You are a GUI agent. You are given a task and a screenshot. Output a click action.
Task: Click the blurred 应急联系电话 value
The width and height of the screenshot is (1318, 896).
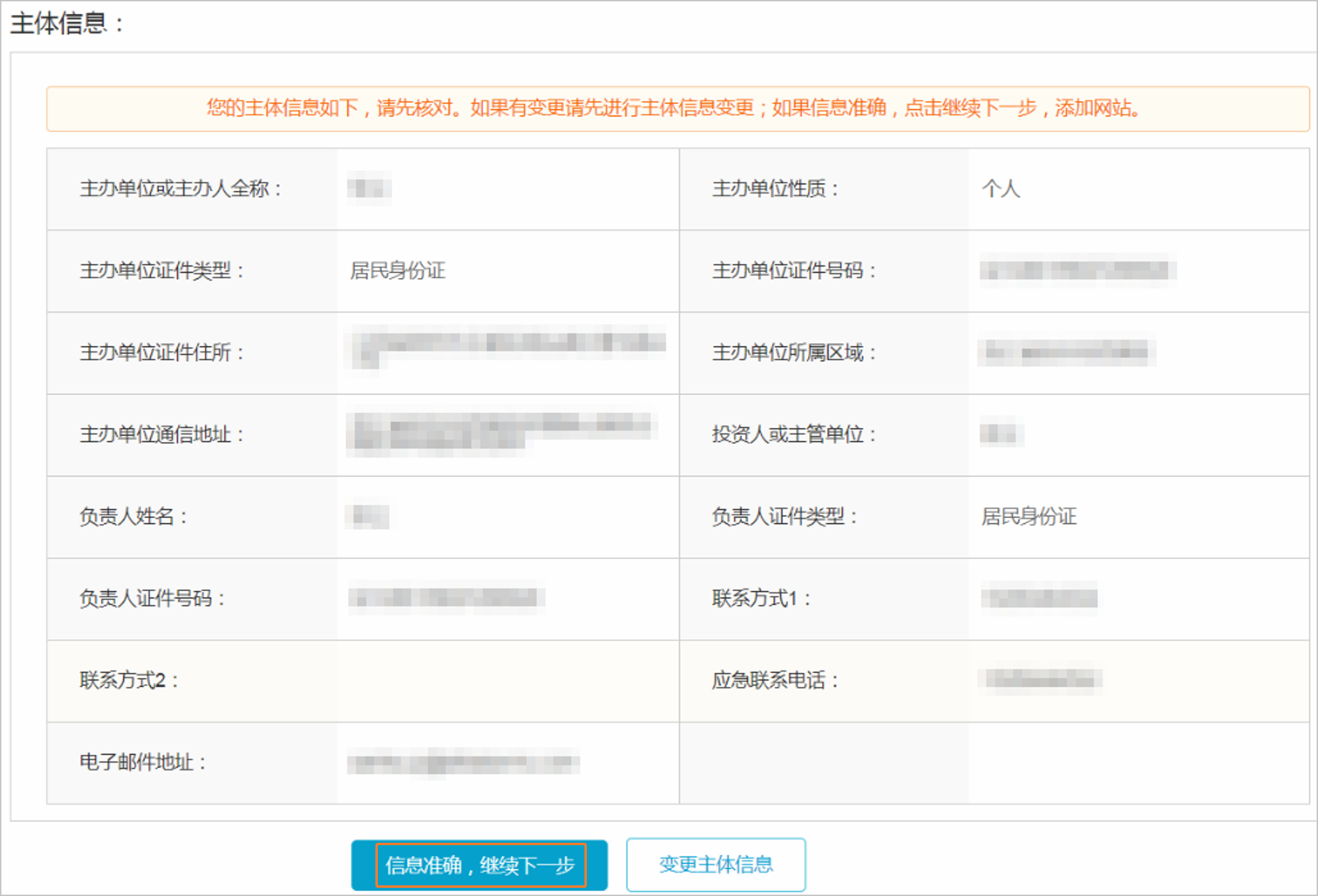(x=1041, y=680)
